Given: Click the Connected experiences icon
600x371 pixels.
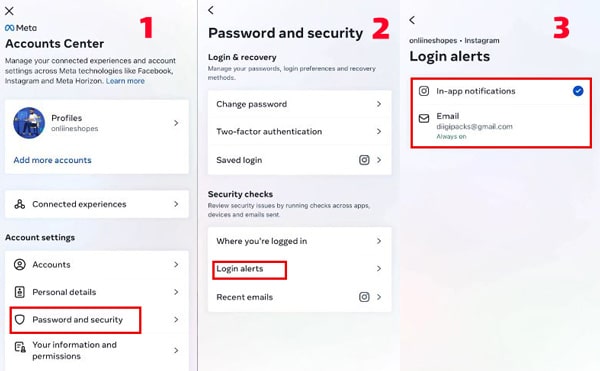Looking at the screenshot, I should [x=20, y=204].
